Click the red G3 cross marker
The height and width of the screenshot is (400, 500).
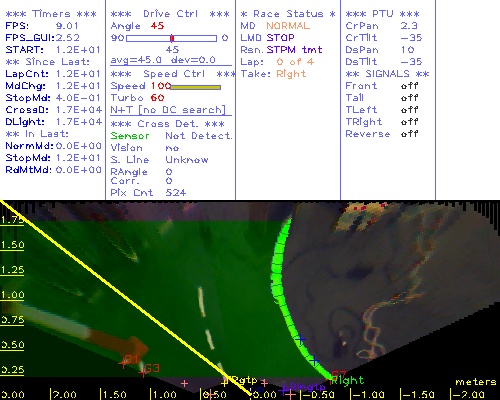tap(143, 372)
